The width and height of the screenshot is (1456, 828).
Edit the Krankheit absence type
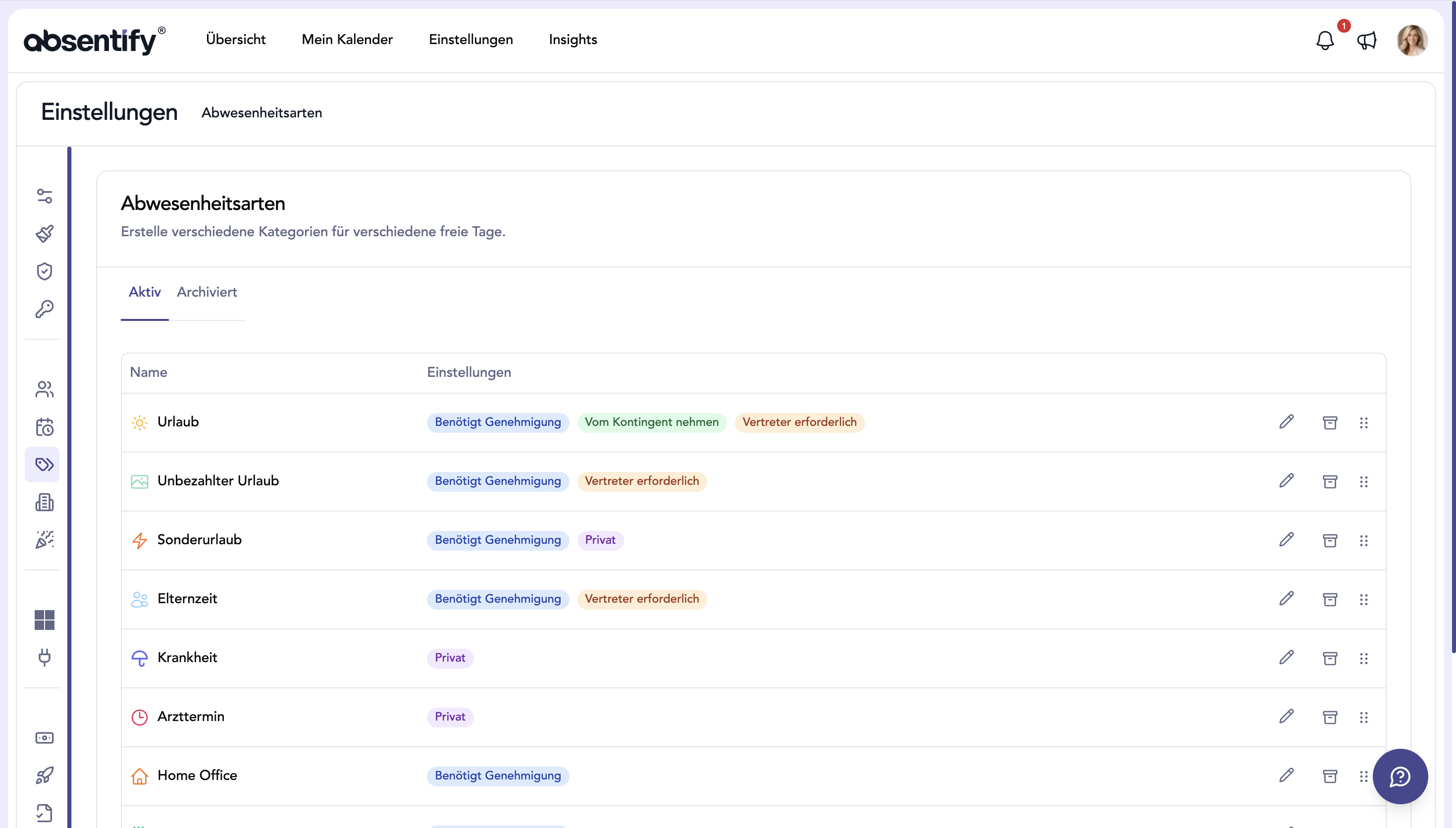click(x=1287, y=658)
